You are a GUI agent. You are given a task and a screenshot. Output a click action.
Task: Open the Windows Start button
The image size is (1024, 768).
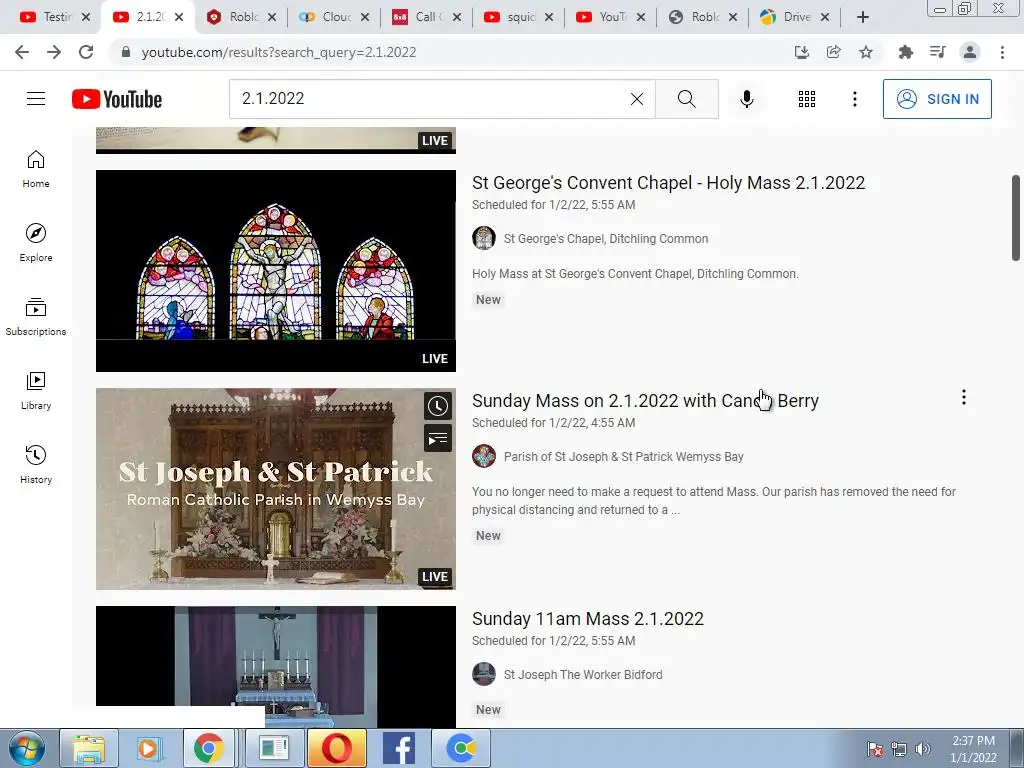[26, 748]
